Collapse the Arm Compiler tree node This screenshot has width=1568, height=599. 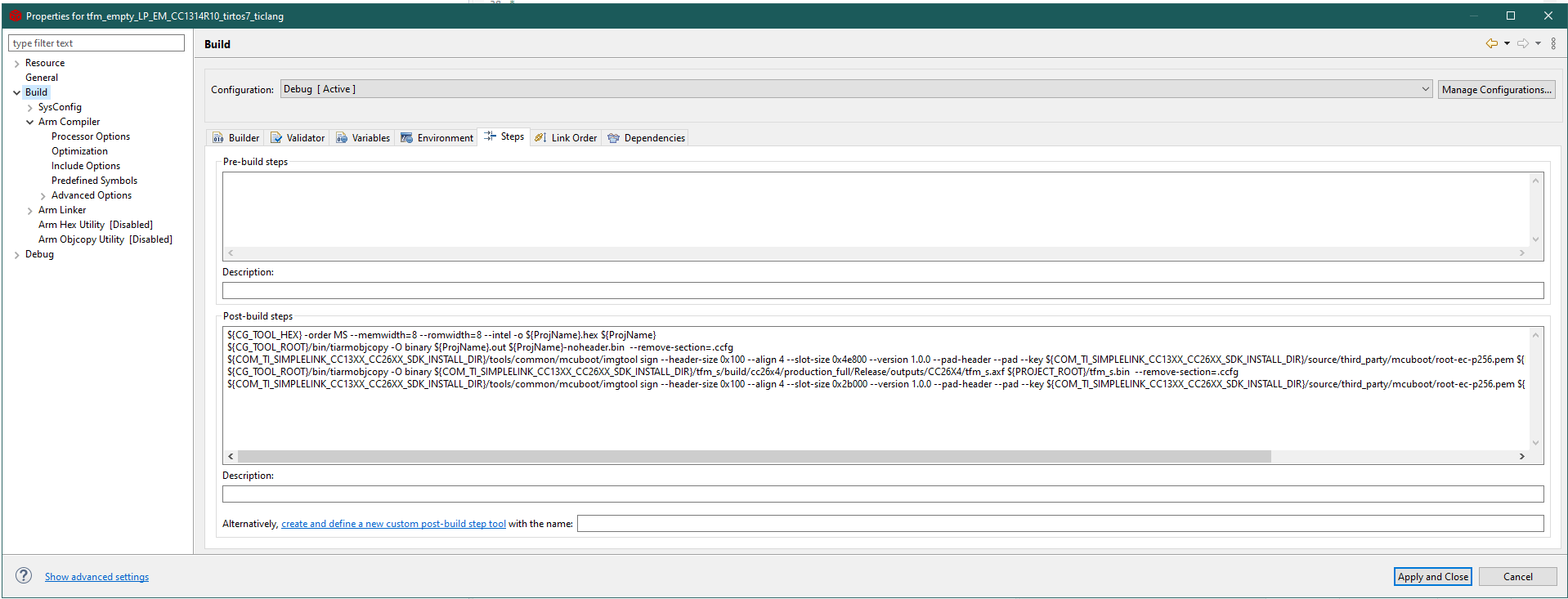pyautogui.click(x=30, y=123)
